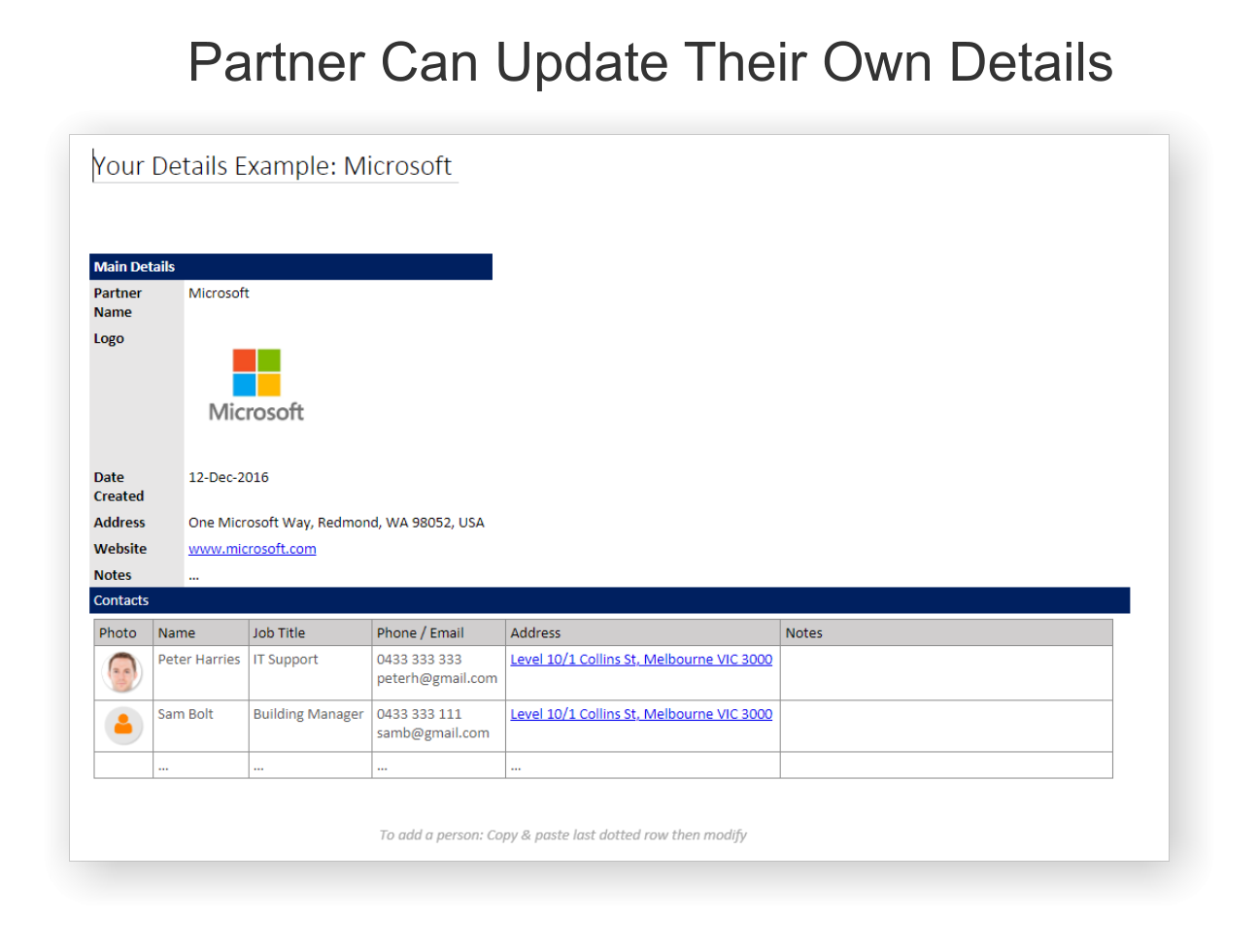Click the Contacts section header
Viewport: 1258px width, 952px height.
pos(610,600)
